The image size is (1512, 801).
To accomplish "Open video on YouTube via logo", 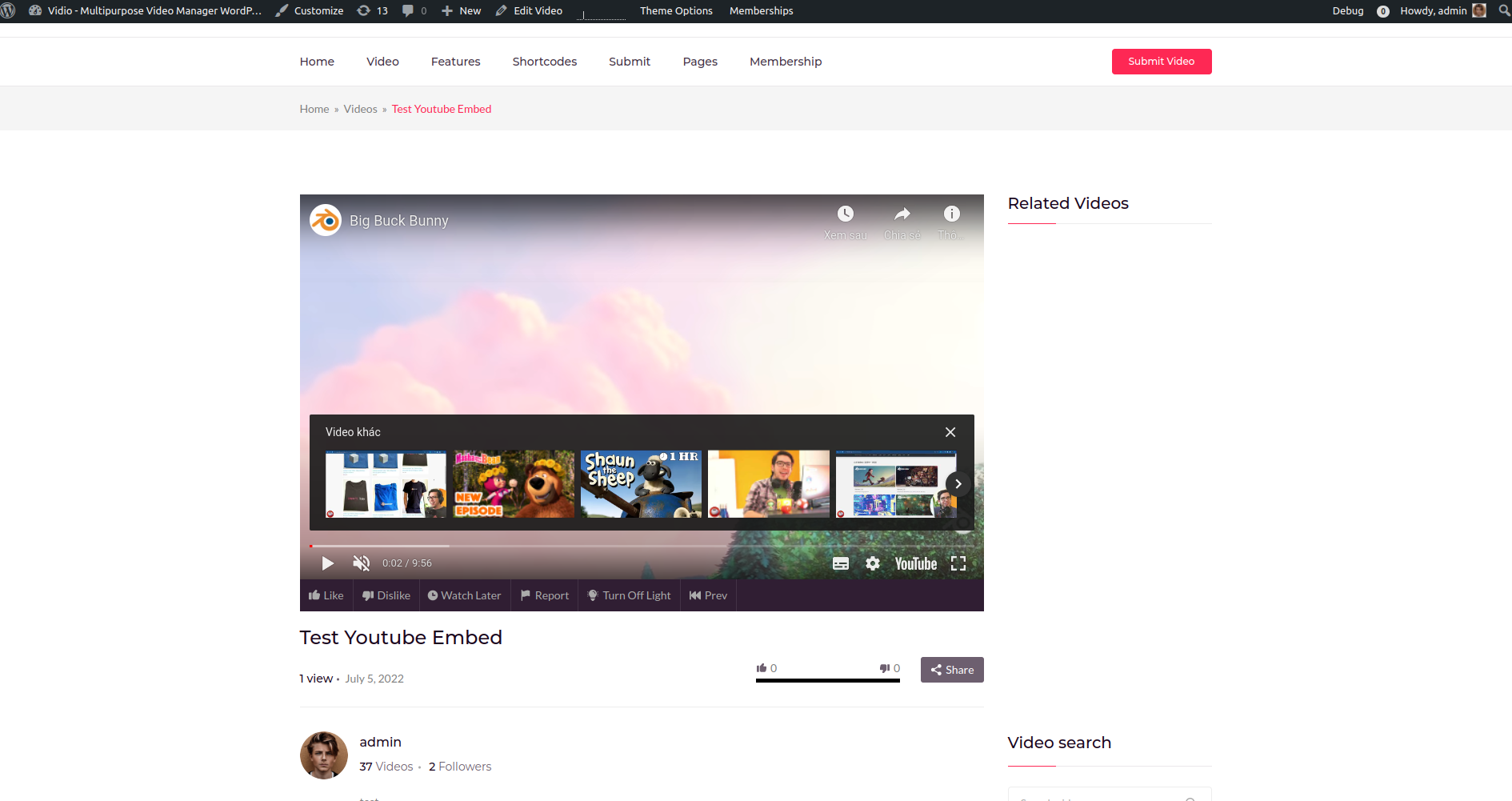I will (915, 563).
